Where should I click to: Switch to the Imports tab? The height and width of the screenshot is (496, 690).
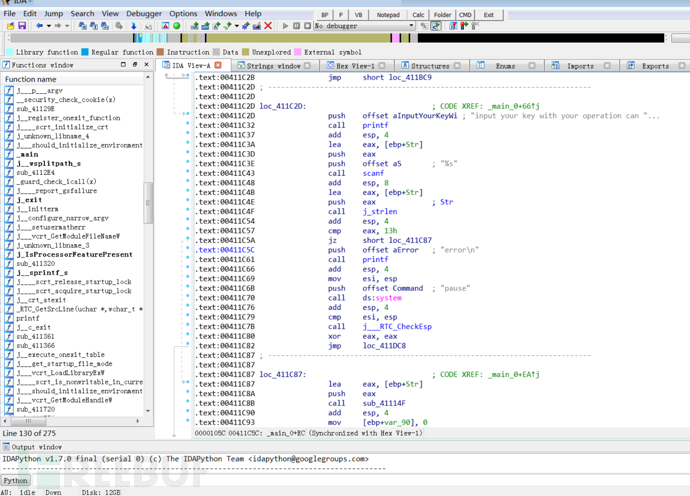click(579, 66)
